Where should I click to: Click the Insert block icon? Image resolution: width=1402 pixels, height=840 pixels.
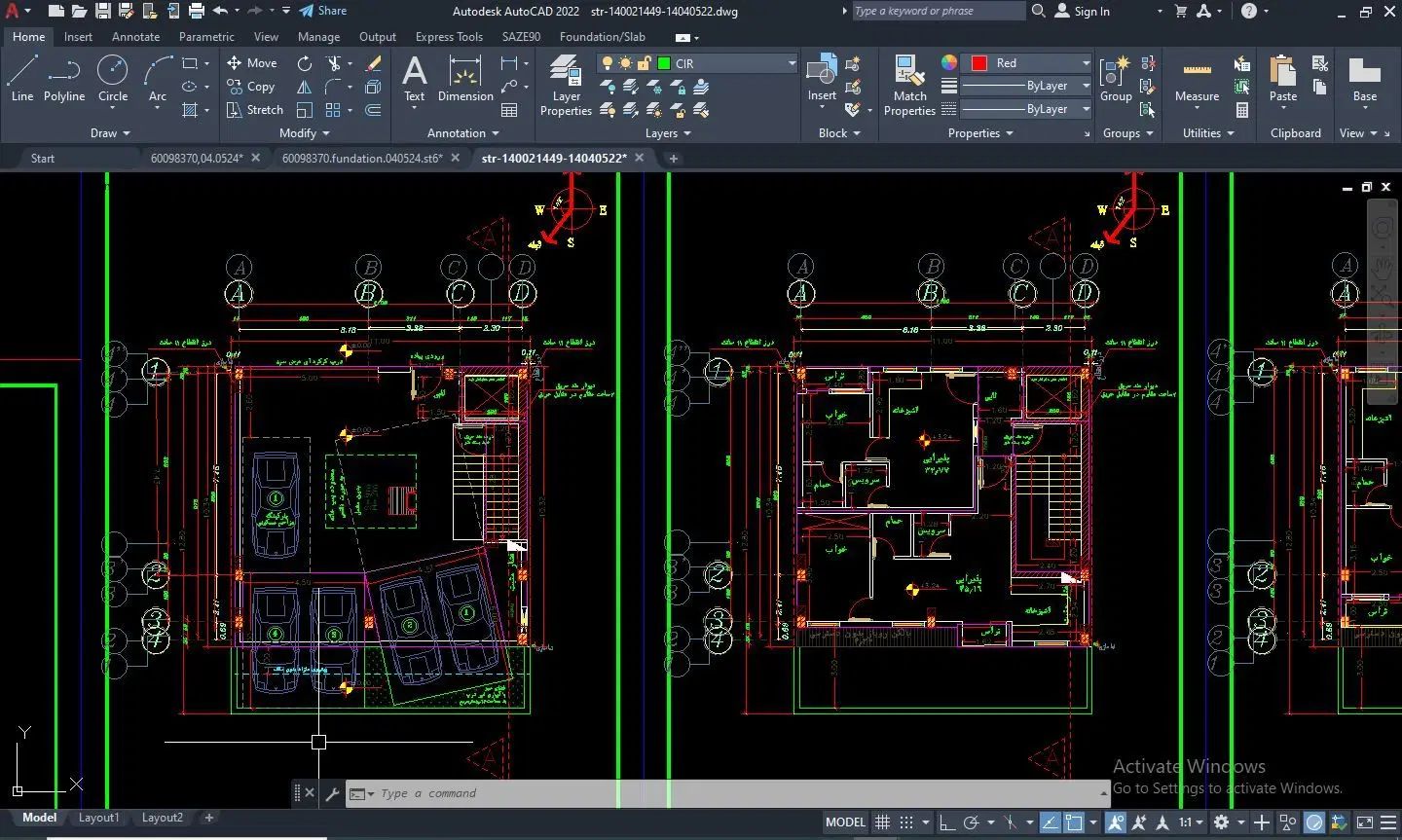point(822,78)
